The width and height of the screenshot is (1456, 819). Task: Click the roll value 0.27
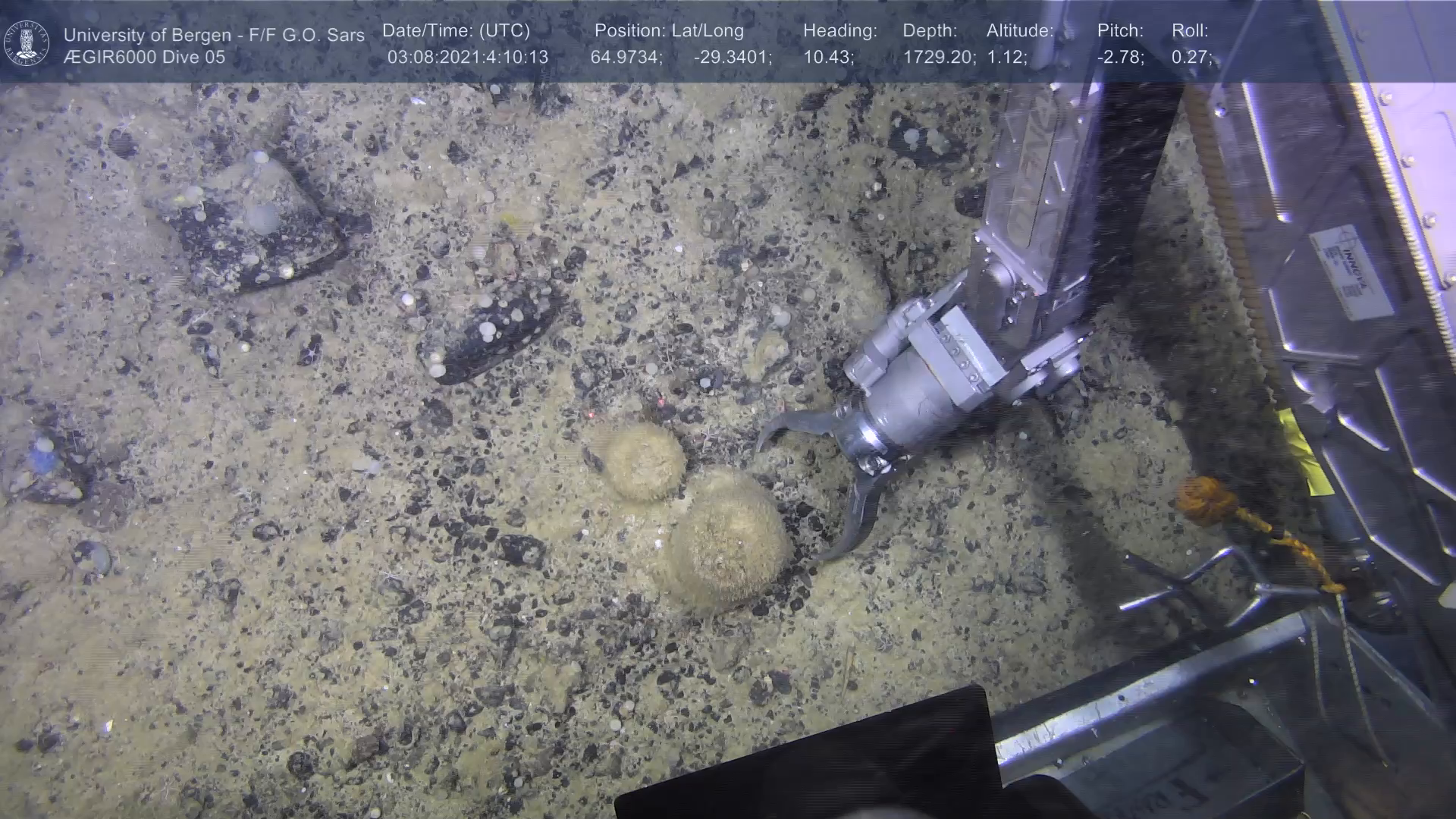[x=1191, y=58]
